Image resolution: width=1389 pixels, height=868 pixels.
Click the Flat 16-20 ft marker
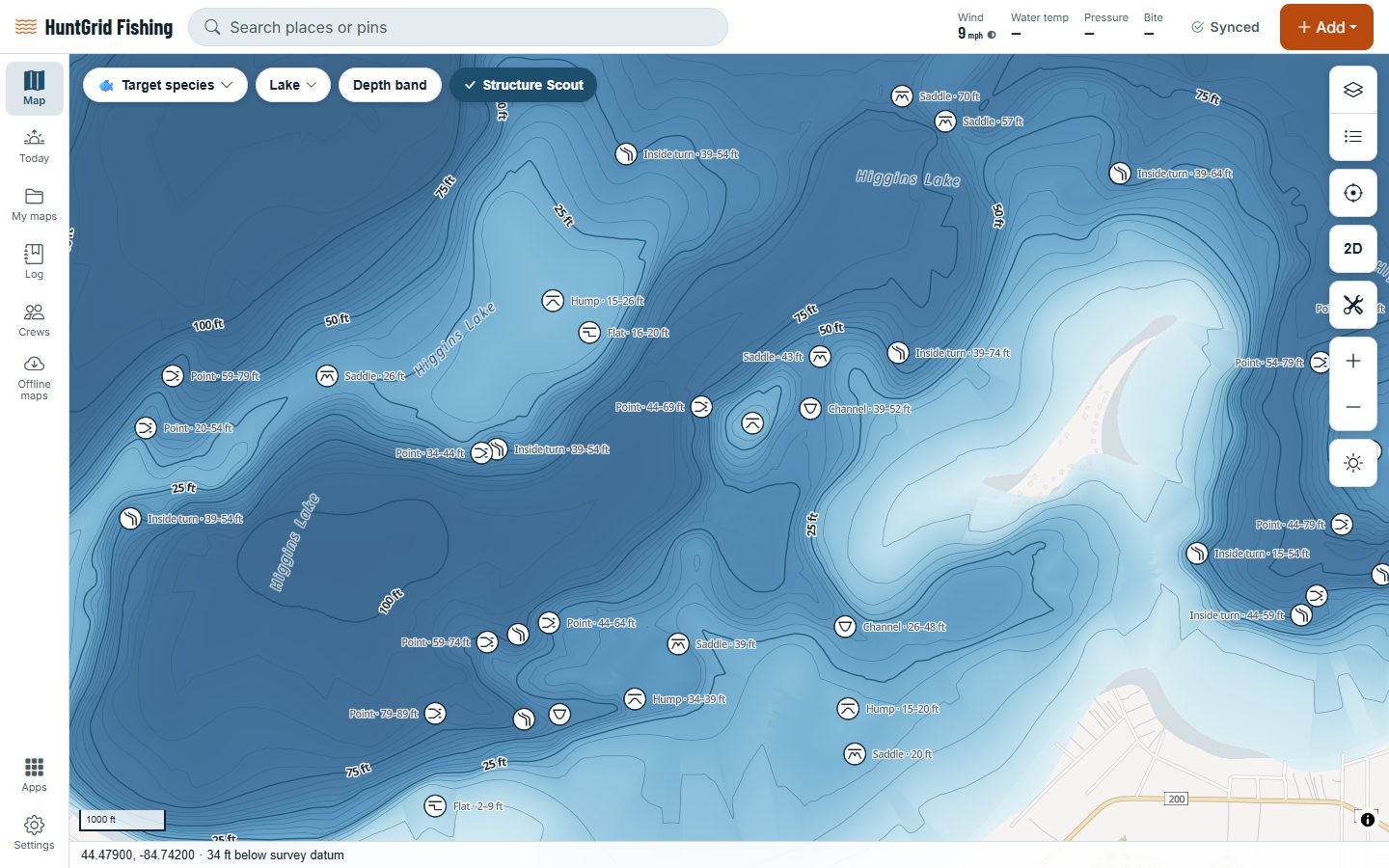coord(589,333)
